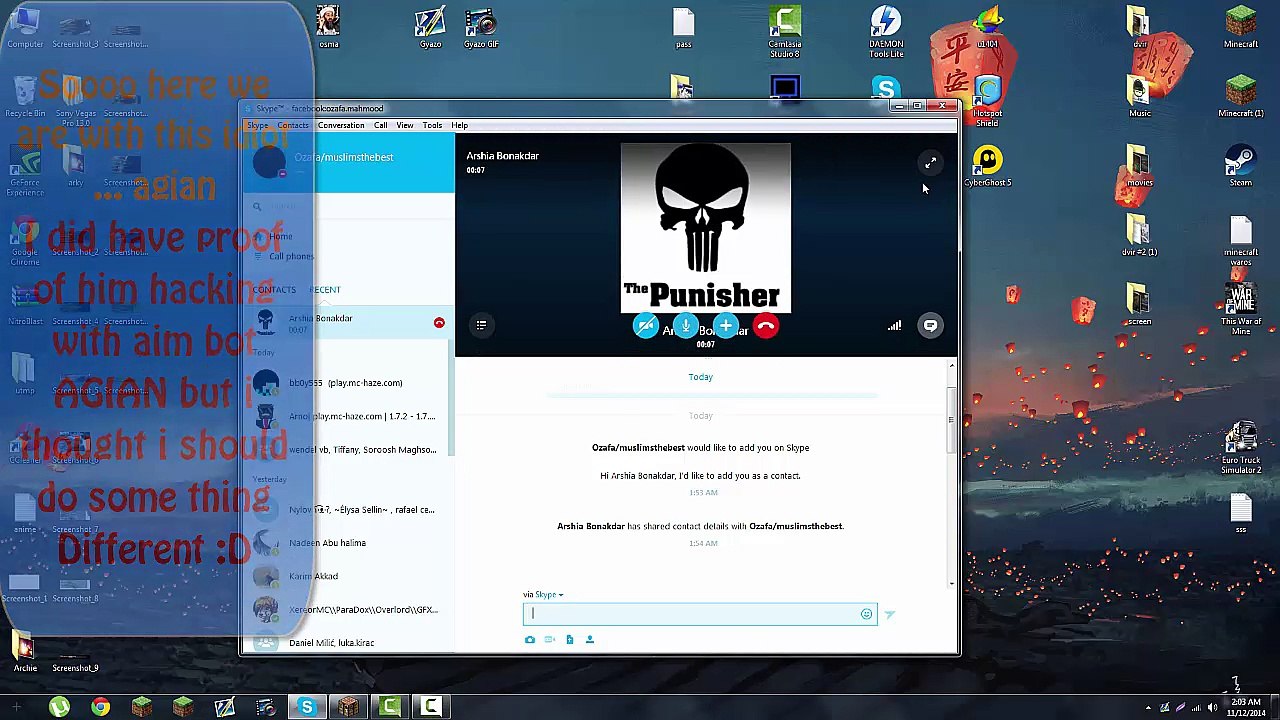Image resolution: width=1280 pixels, height=720 pixels.
Task: Open the CyberGhost 5 desktop icon
Action: coord(988,167)
